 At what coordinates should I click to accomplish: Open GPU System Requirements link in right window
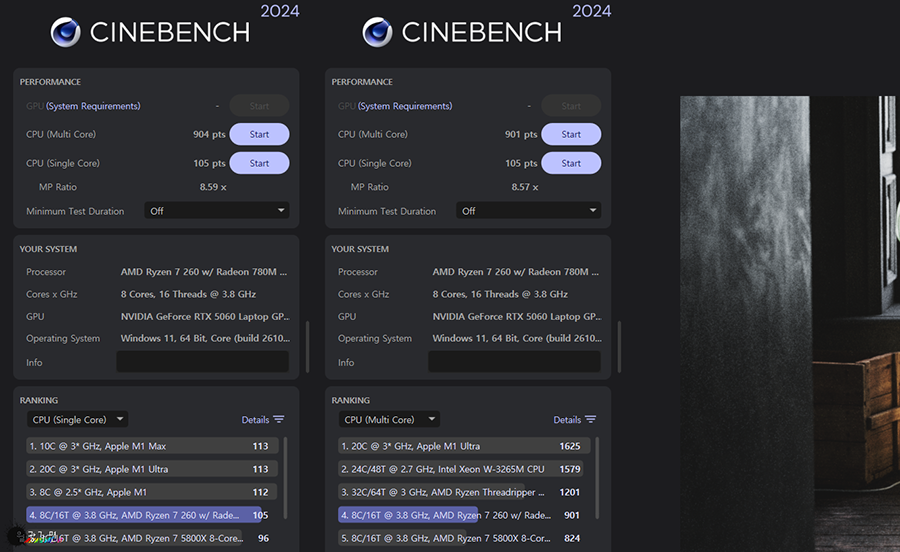(405, 106)
